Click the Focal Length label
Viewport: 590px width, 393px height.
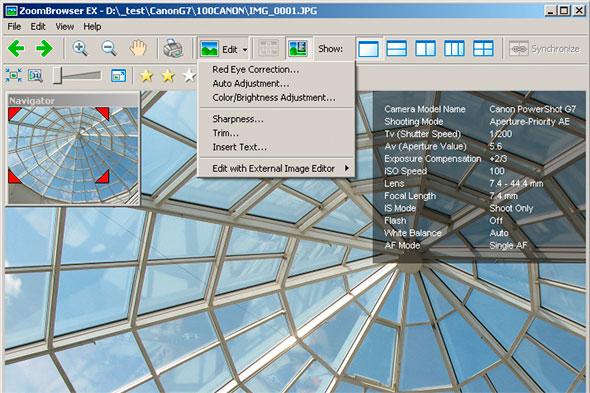(x=410, y=196)
